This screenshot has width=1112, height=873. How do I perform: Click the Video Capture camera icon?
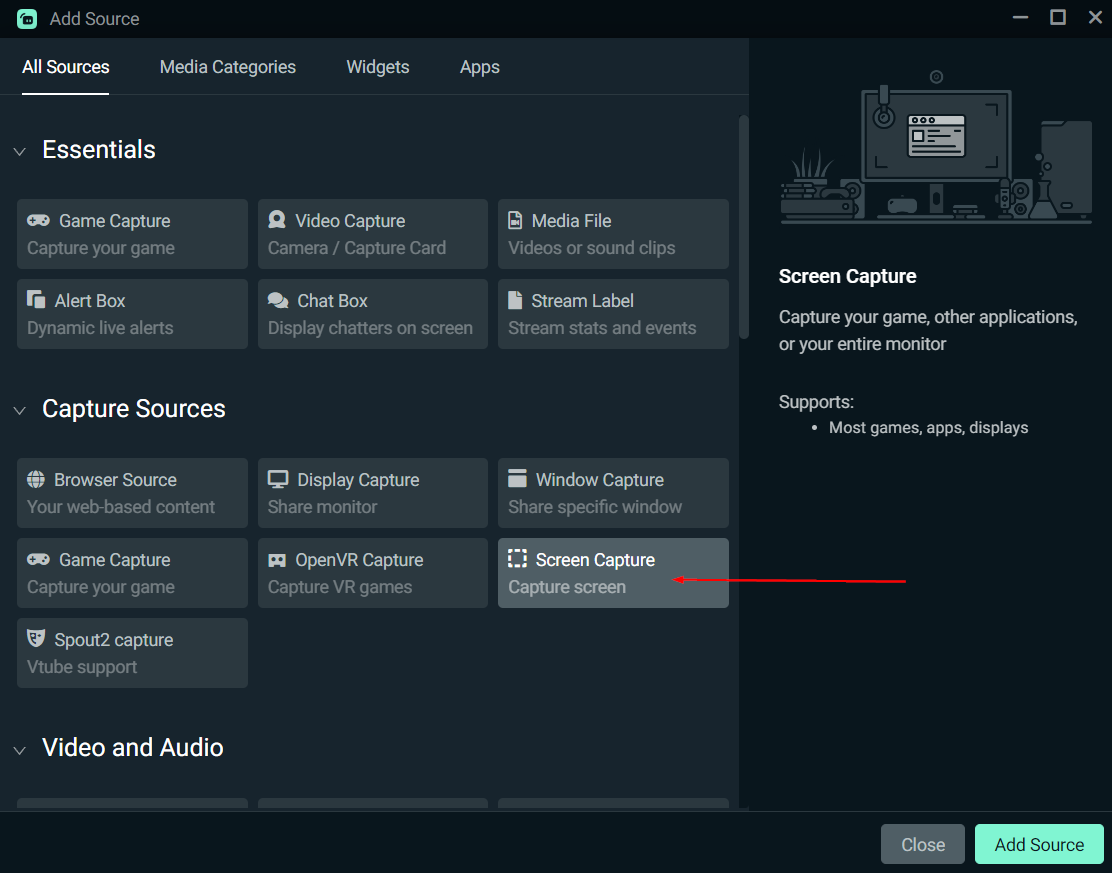point(277,220)
